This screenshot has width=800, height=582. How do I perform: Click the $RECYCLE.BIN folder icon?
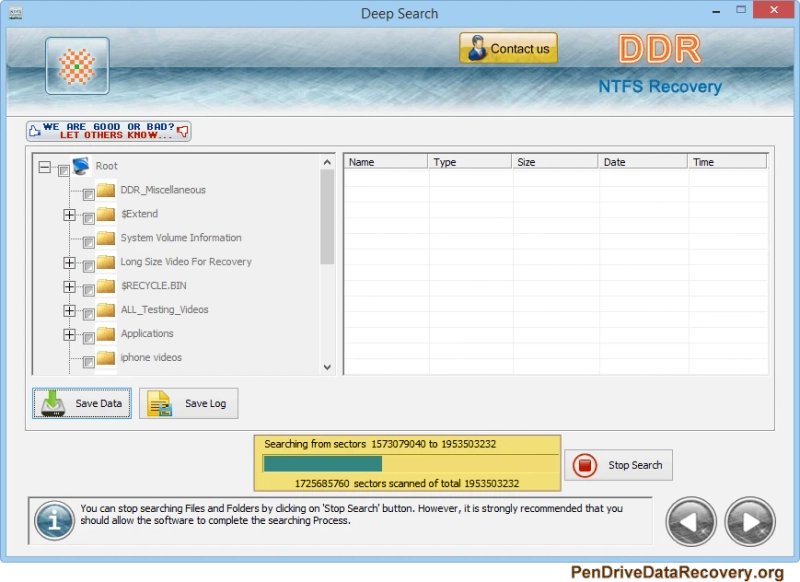pos(106,286)
